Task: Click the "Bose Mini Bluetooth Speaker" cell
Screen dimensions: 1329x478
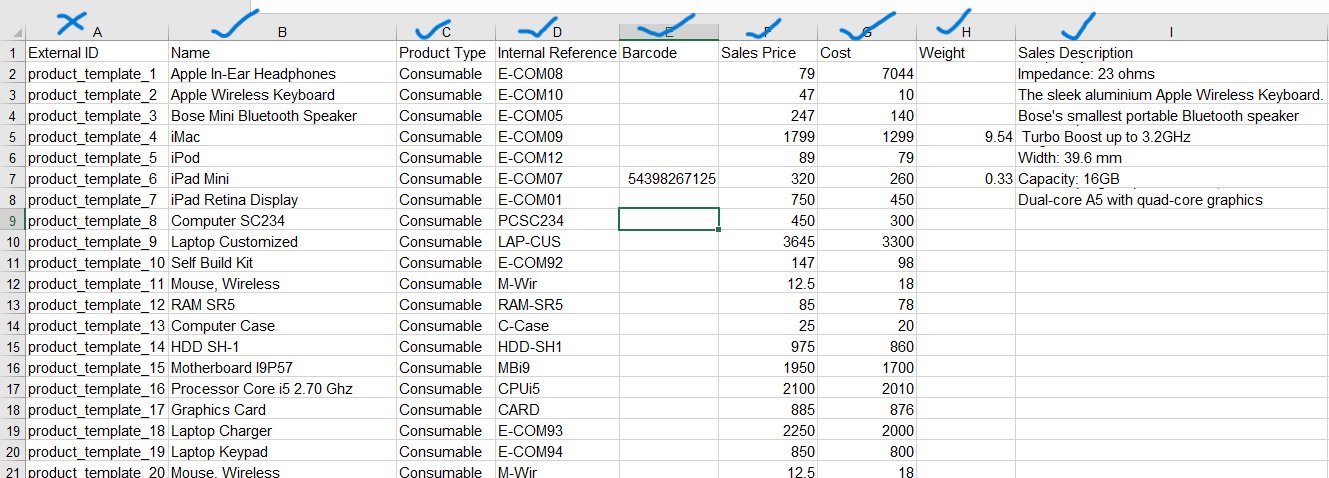Action: point(282,116)
